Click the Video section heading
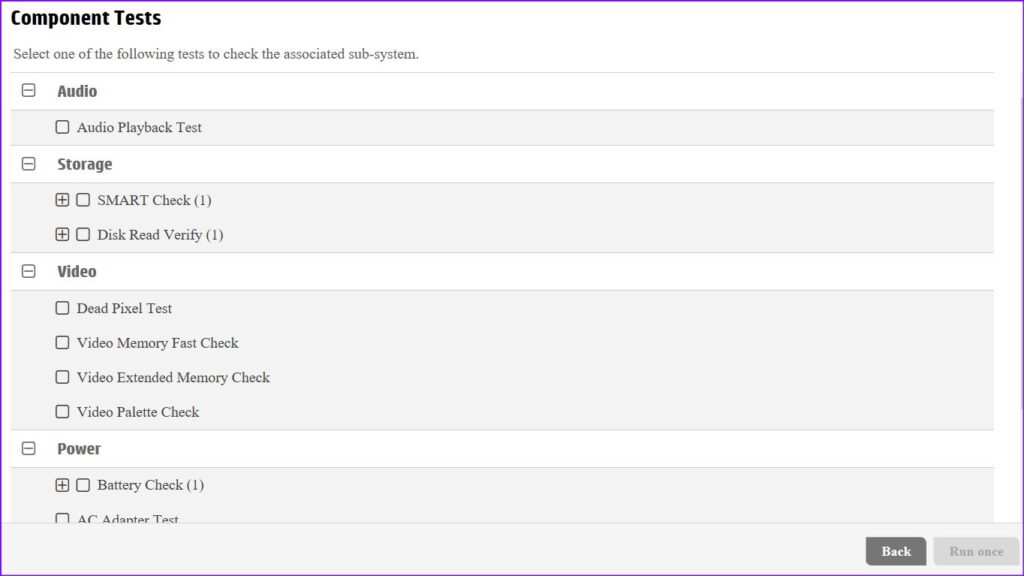Screen dimensions: 1024x576 [x=76, y=271]
